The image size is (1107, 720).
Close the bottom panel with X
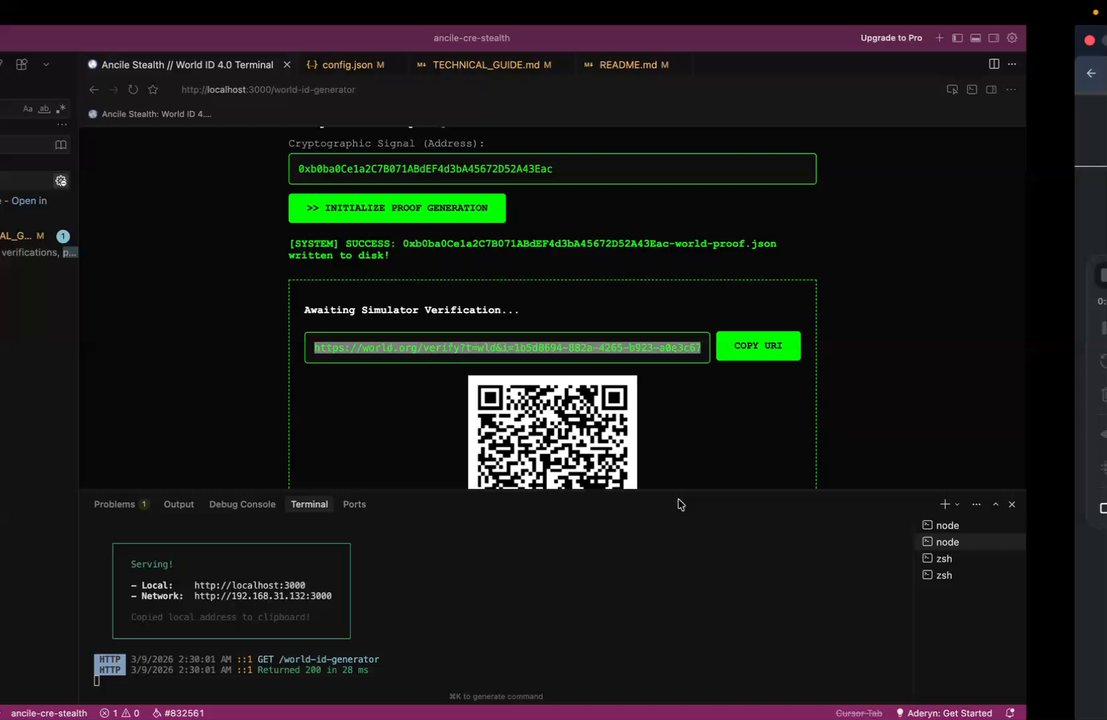tap(1012, 504)
